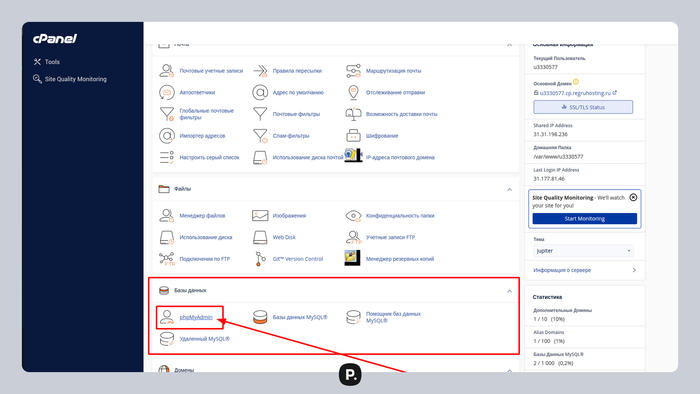Open Конфиденциальность папки icon
This screenshot has height=394, width=700.
pyautogui.click(x=353, y=216)
